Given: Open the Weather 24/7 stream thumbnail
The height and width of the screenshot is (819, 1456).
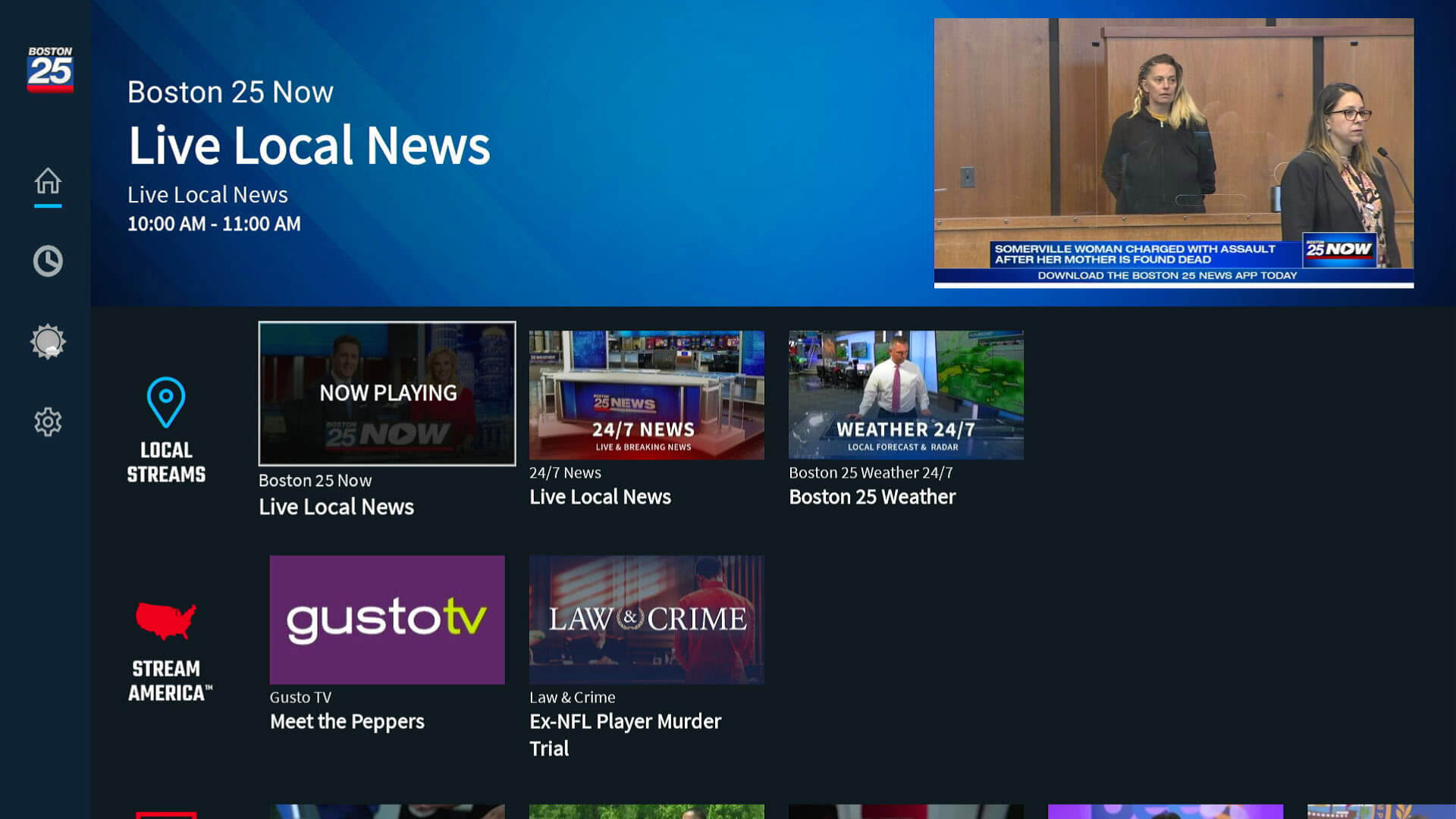Looking at the screenshot, I should pyautogui.click(x=905, y=394).
